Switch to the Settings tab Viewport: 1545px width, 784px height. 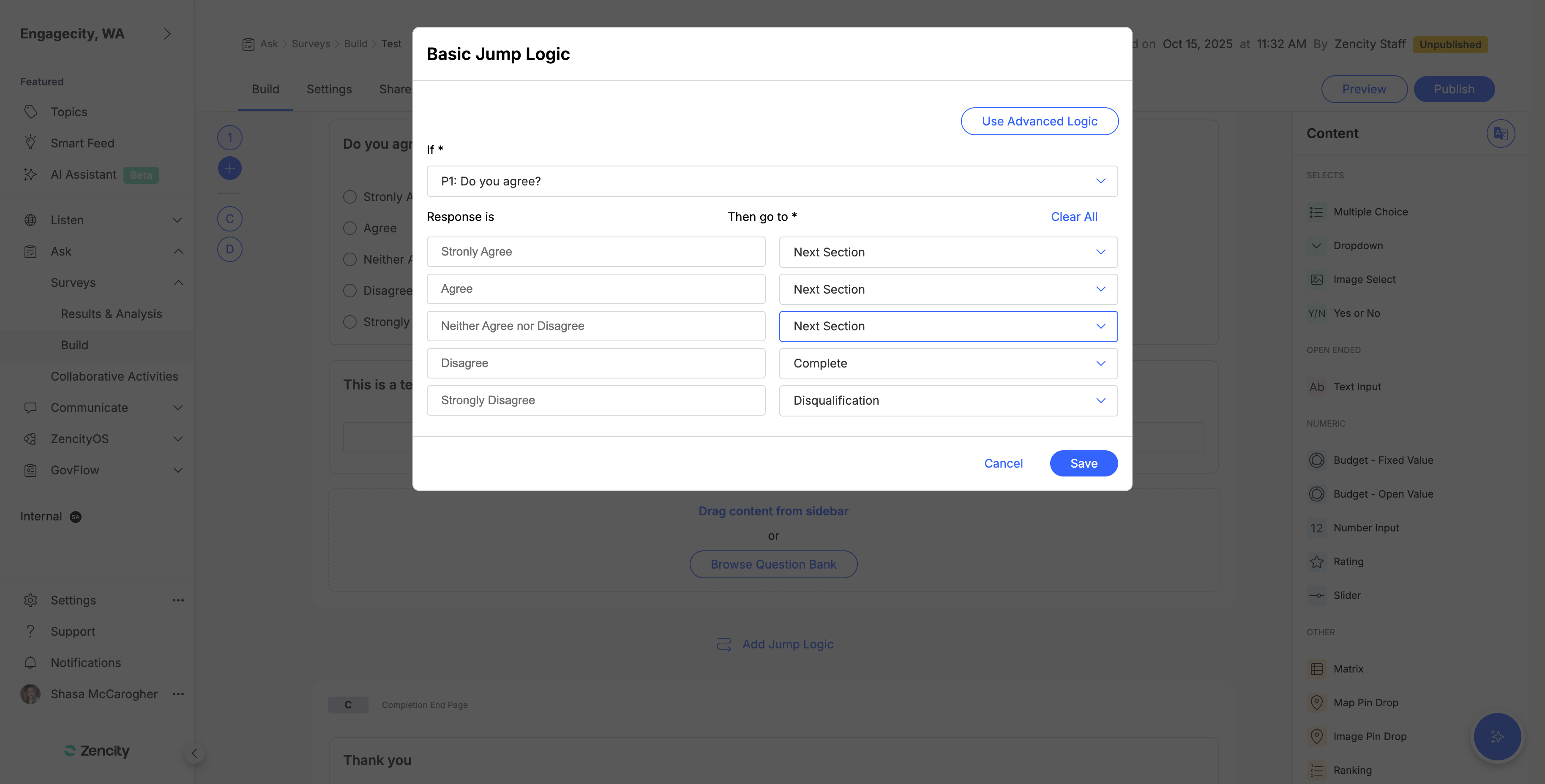329,89
